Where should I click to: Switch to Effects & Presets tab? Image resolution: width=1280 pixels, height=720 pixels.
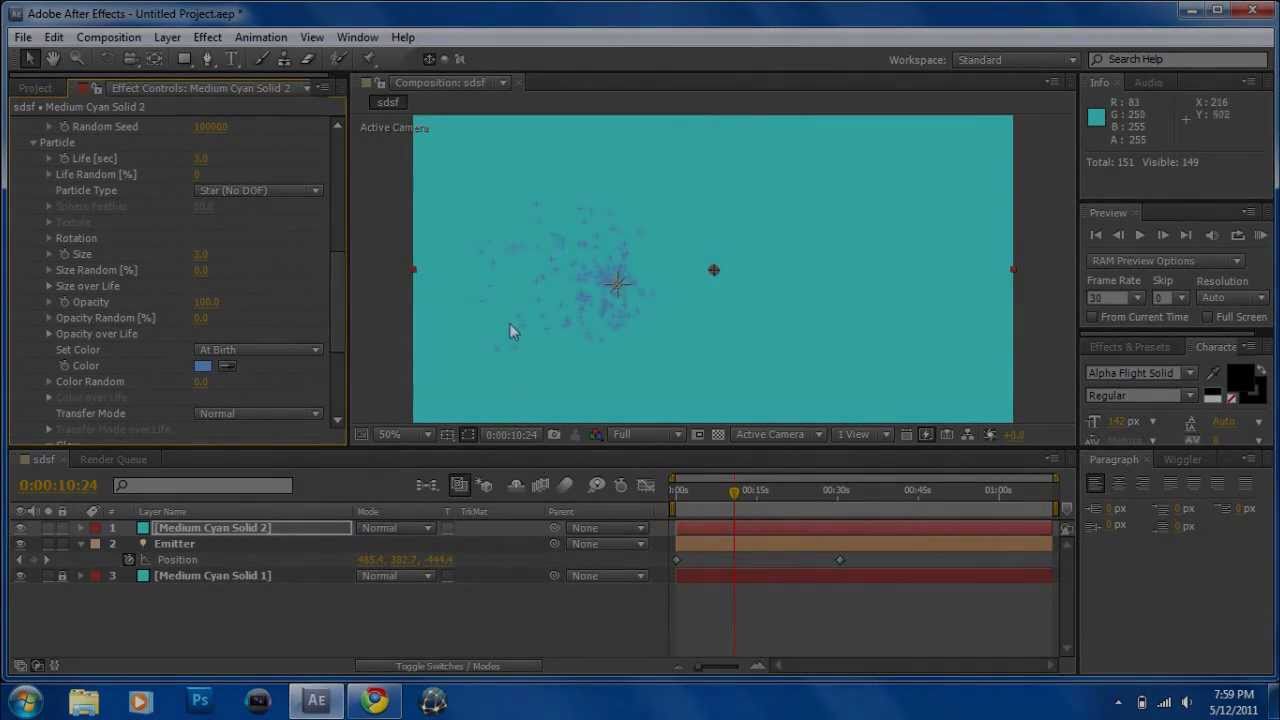pos(1129,347)
